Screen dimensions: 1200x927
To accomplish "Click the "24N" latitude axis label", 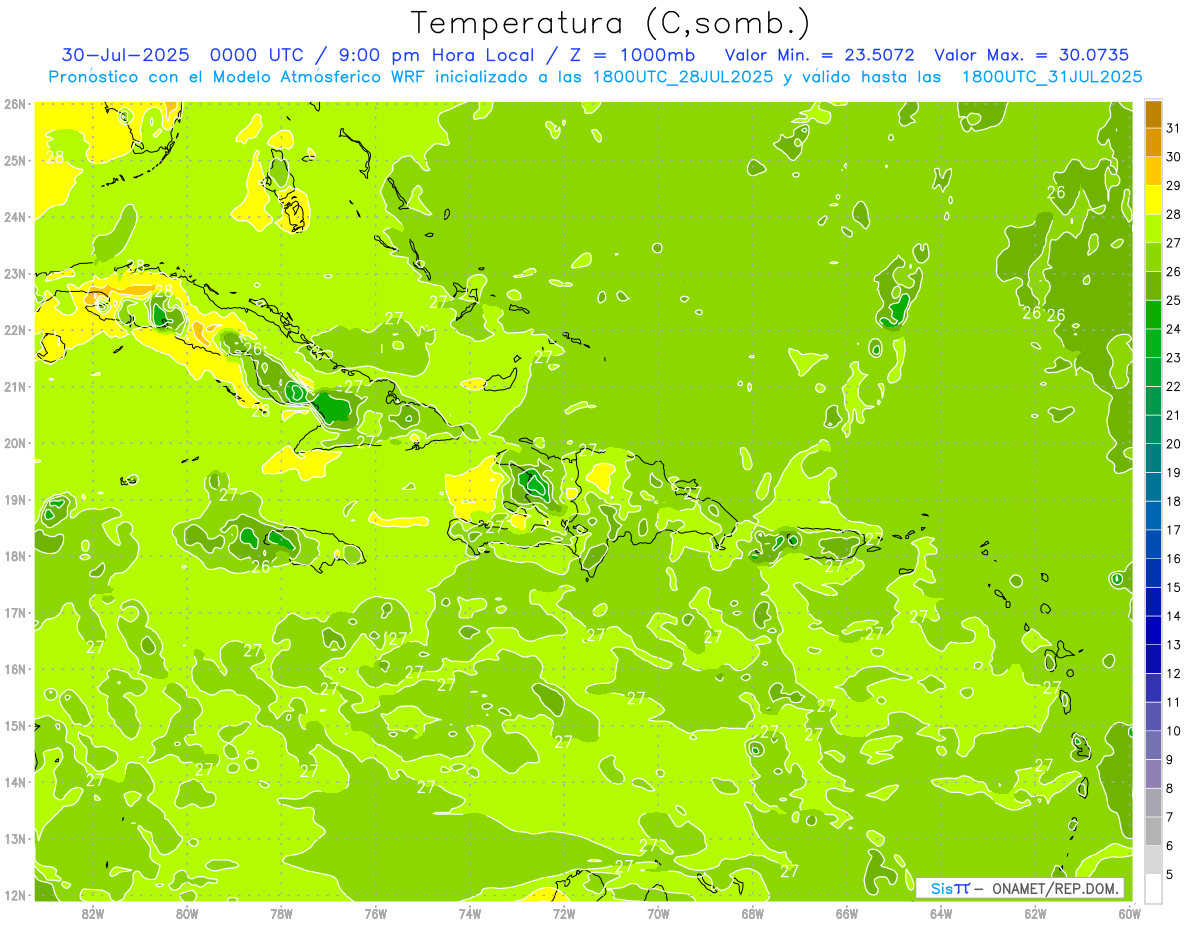I will click(15, 217).
